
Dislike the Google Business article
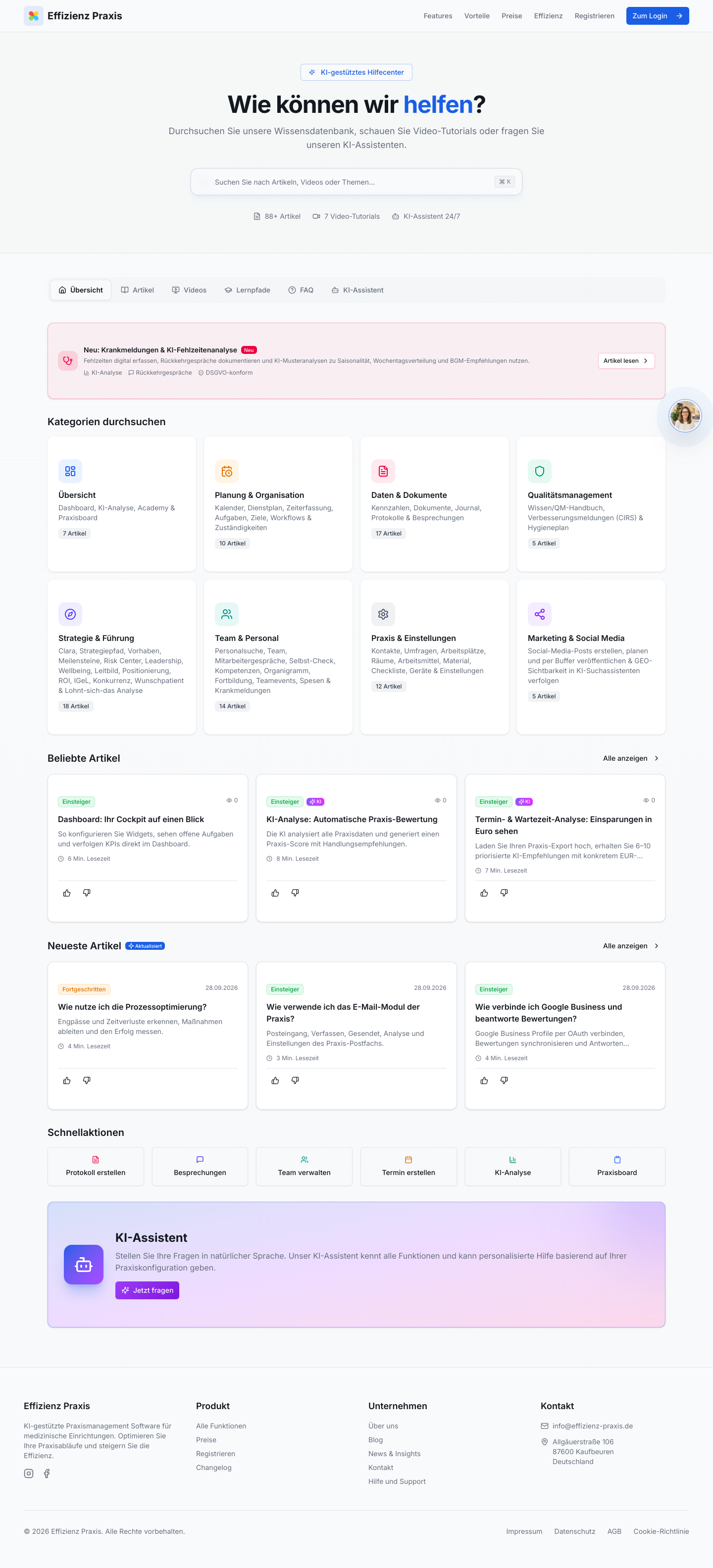(x=504, y=1080)
